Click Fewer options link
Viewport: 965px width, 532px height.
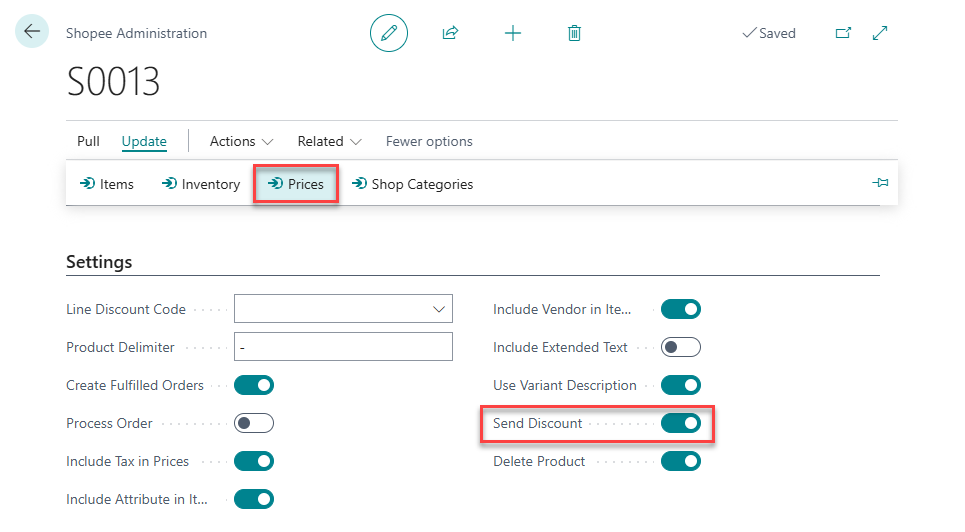tap(429, 141)
